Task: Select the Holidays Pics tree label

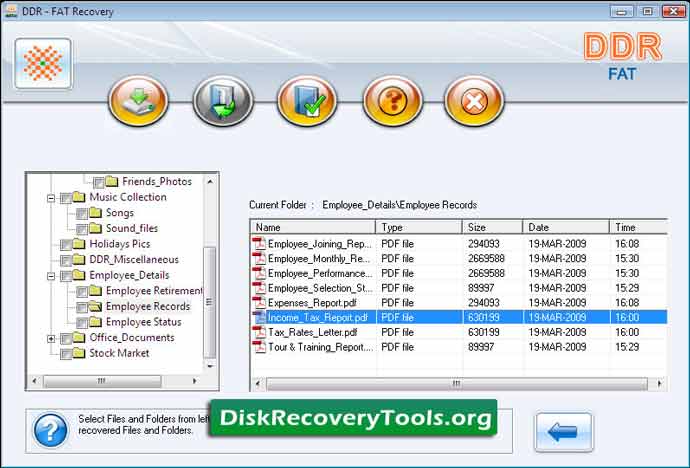Action: tap(120, 244)
